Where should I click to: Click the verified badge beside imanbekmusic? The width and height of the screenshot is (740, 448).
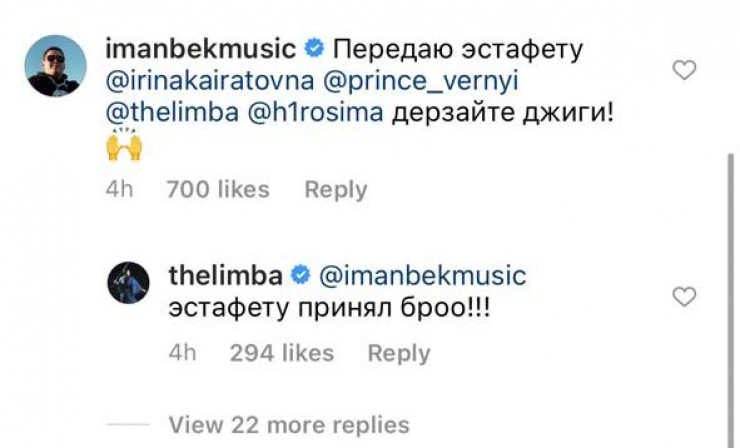(x=312, y=47)
